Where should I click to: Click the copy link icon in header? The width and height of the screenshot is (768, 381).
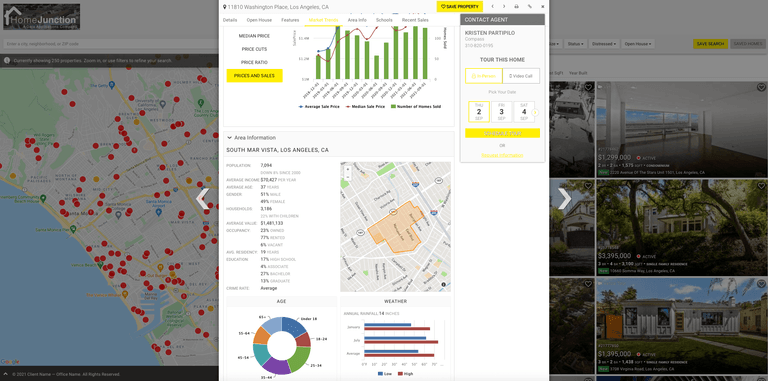pos(529,6)
